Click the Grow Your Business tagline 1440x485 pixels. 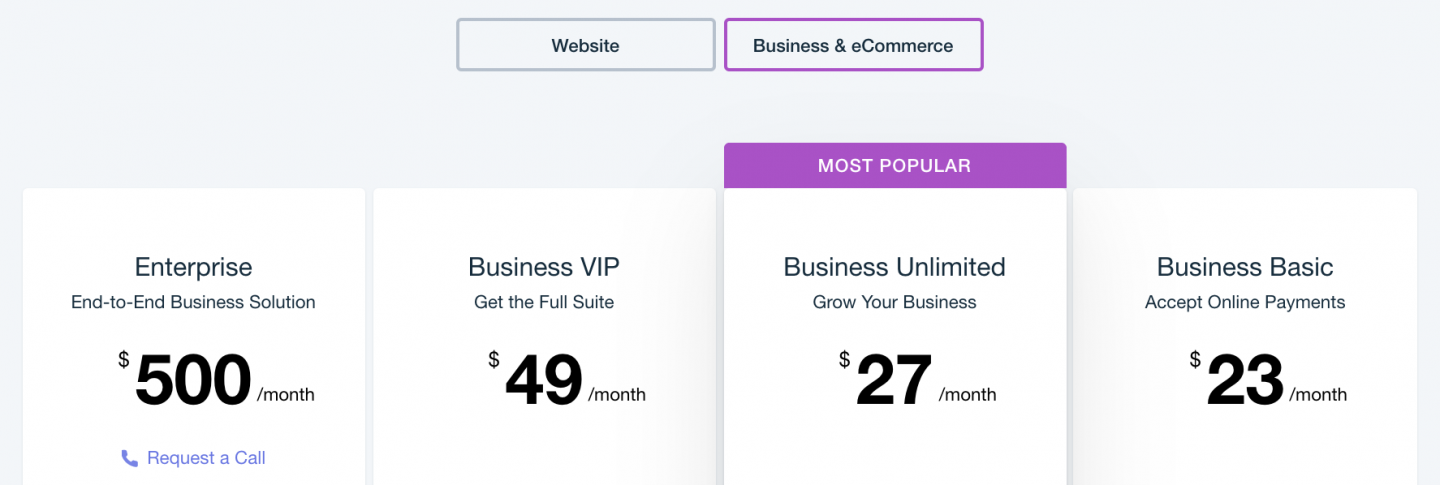(894, 302)
